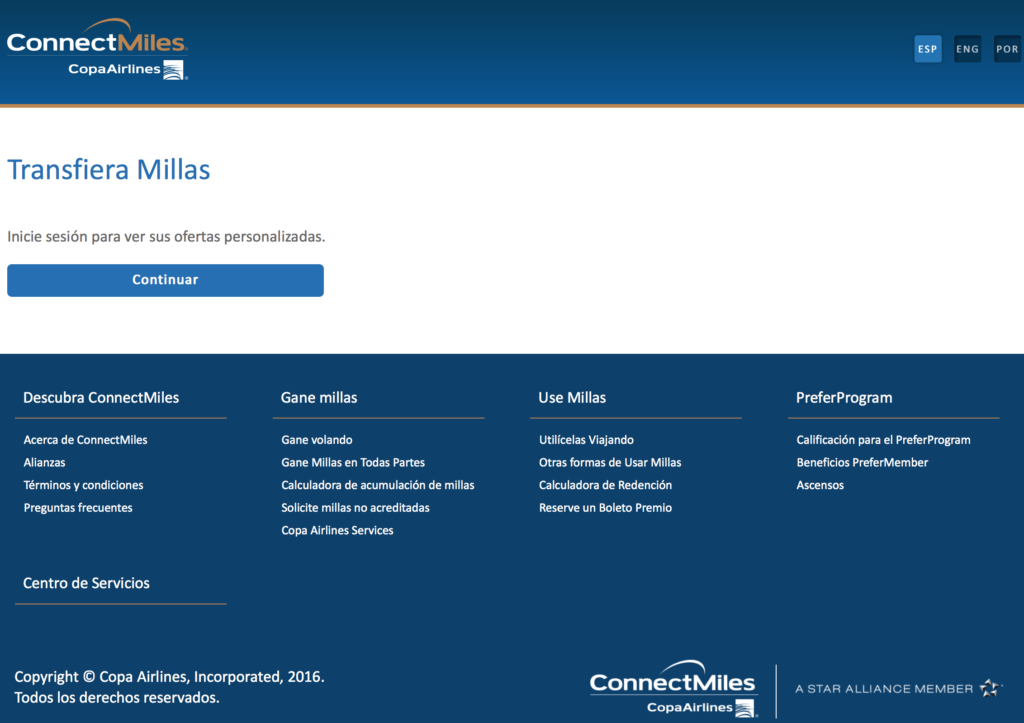Open Términos y condiciones link
Viewport: 1024px width, 723px height.
[x=84, y=485]
